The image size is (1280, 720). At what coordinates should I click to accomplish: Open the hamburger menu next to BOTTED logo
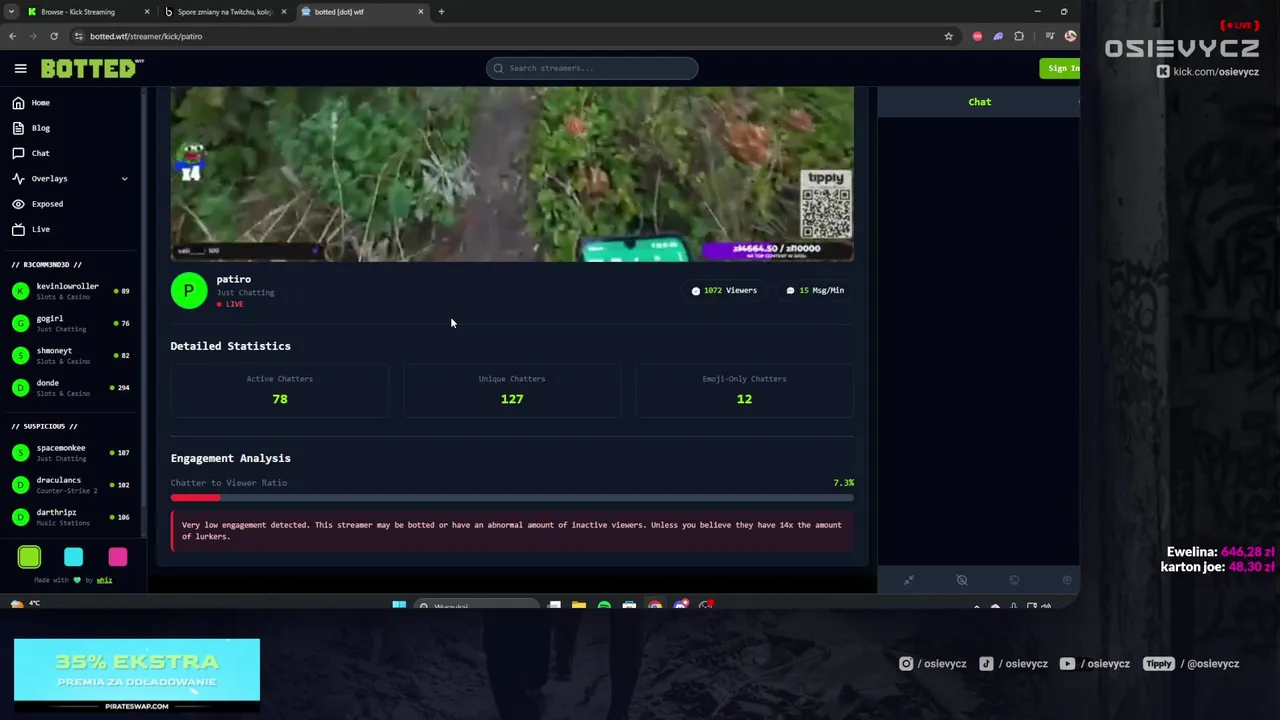(x=20, y=68)
